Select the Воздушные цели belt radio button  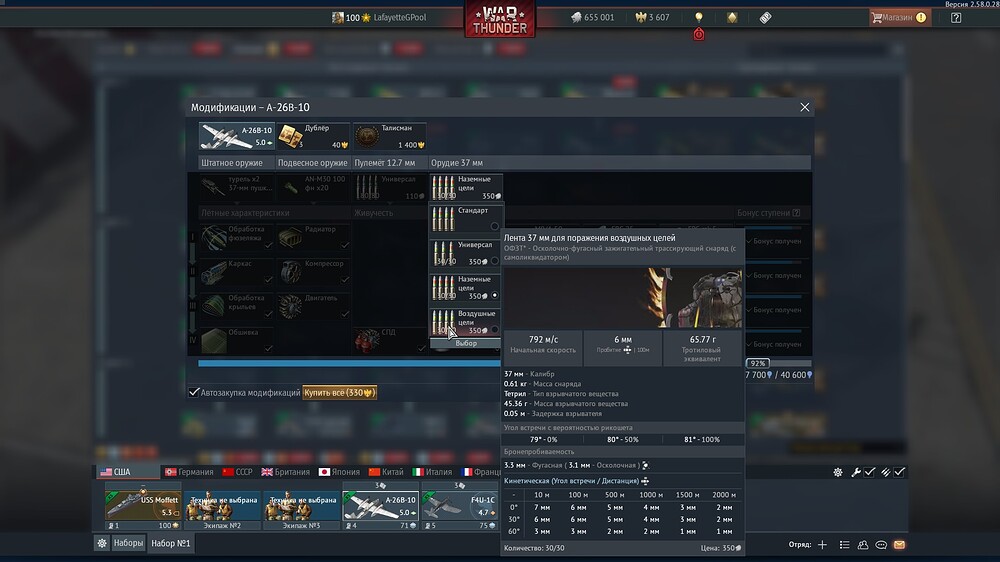(x=494, y=330)
